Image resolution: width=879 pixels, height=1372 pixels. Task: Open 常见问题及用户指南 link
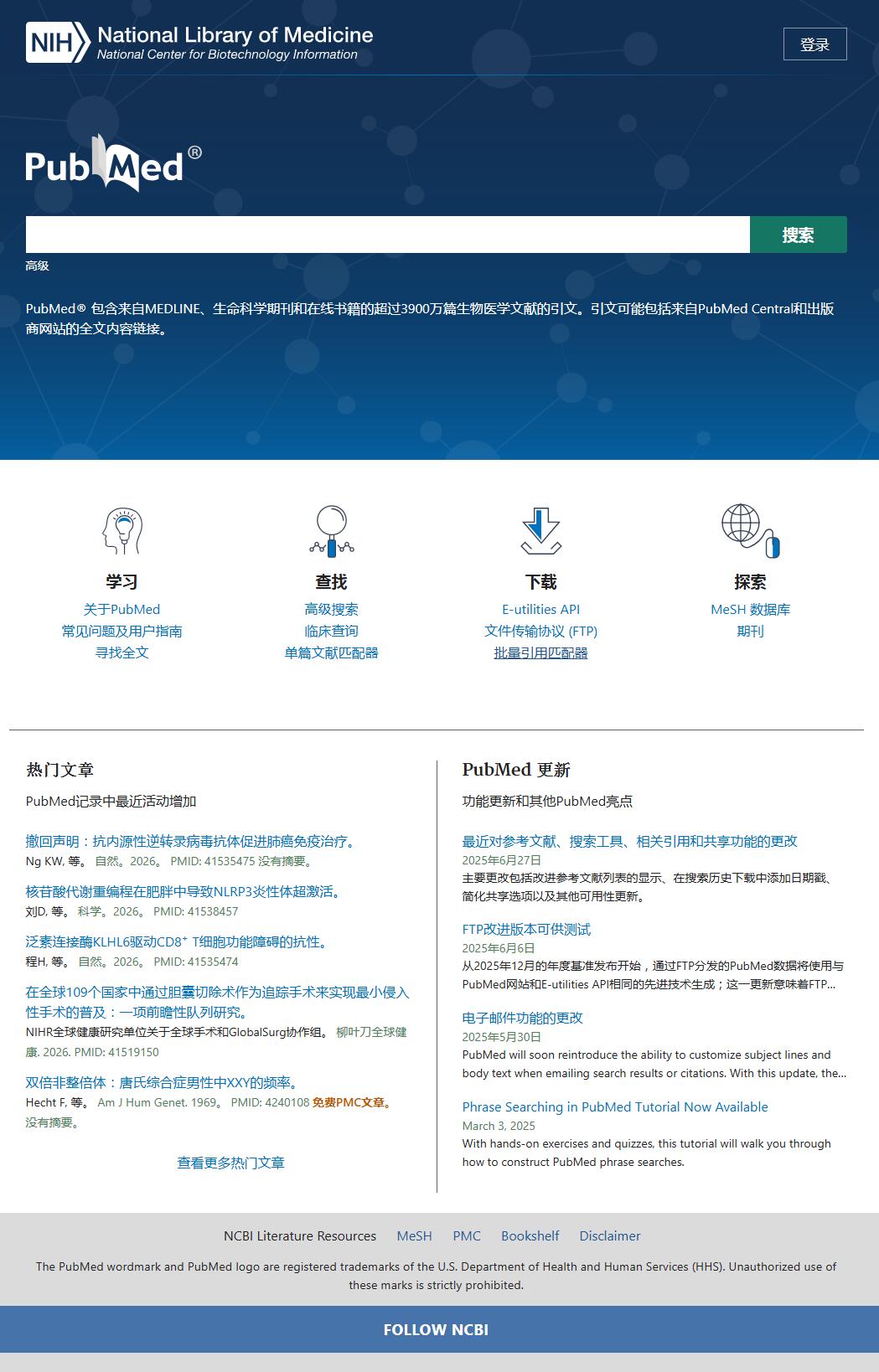(122, 631)
